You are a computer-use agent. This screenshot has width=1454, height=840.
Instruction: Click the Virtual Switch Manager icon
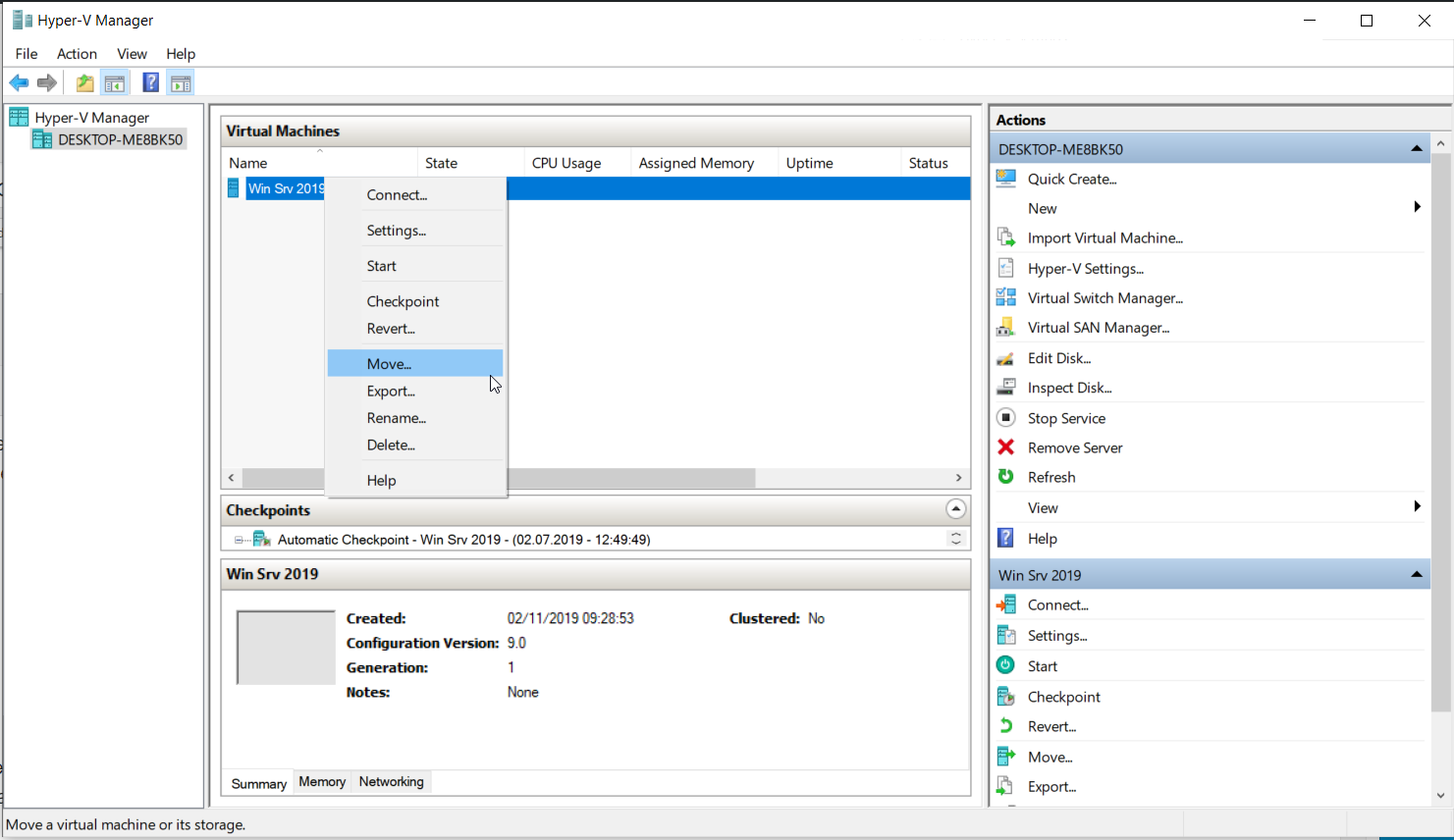[1006, 298]
